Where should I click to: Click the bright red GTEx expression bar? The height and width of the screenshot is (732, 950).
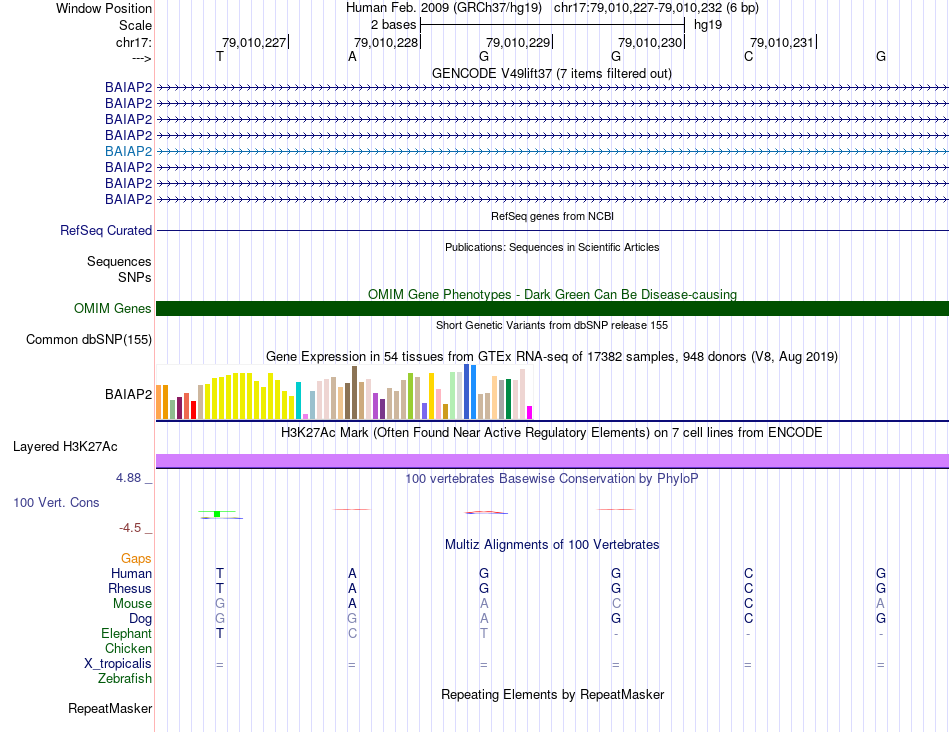pos(193,410)
